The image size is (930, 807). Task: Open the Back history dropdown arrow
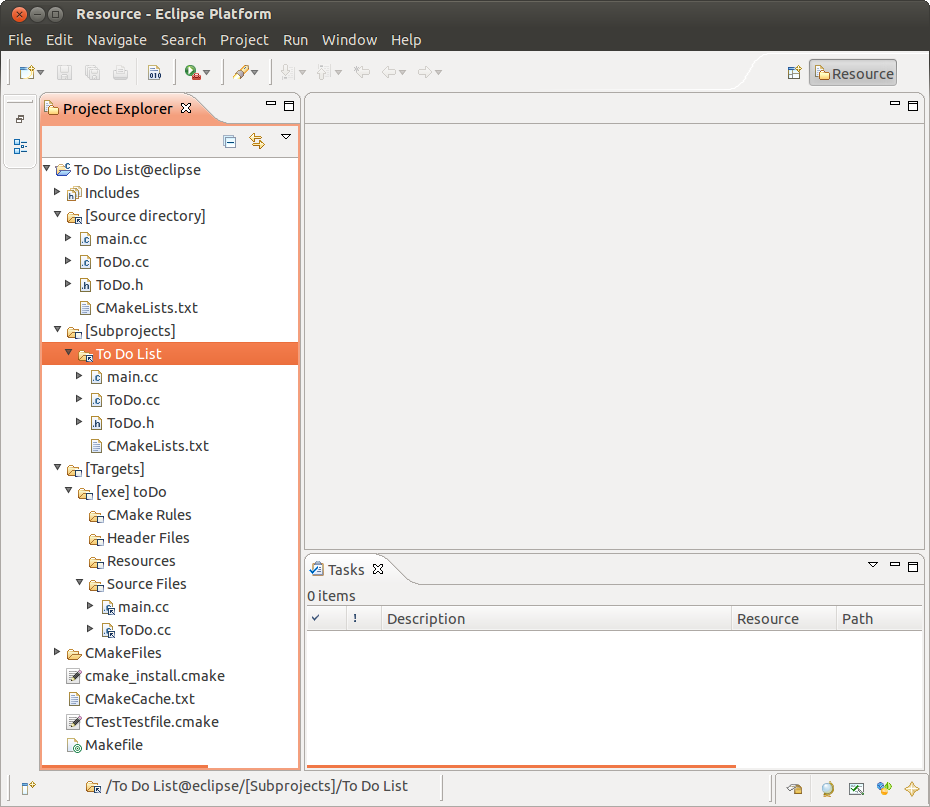pos(402,72)
